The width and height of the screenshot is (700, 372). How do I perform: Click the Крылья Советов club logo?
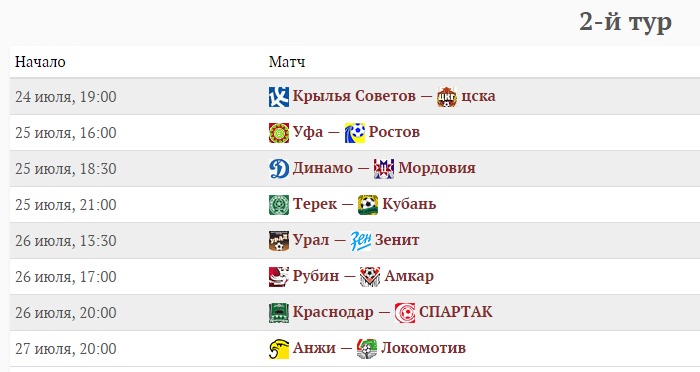(x=279, y=97)
